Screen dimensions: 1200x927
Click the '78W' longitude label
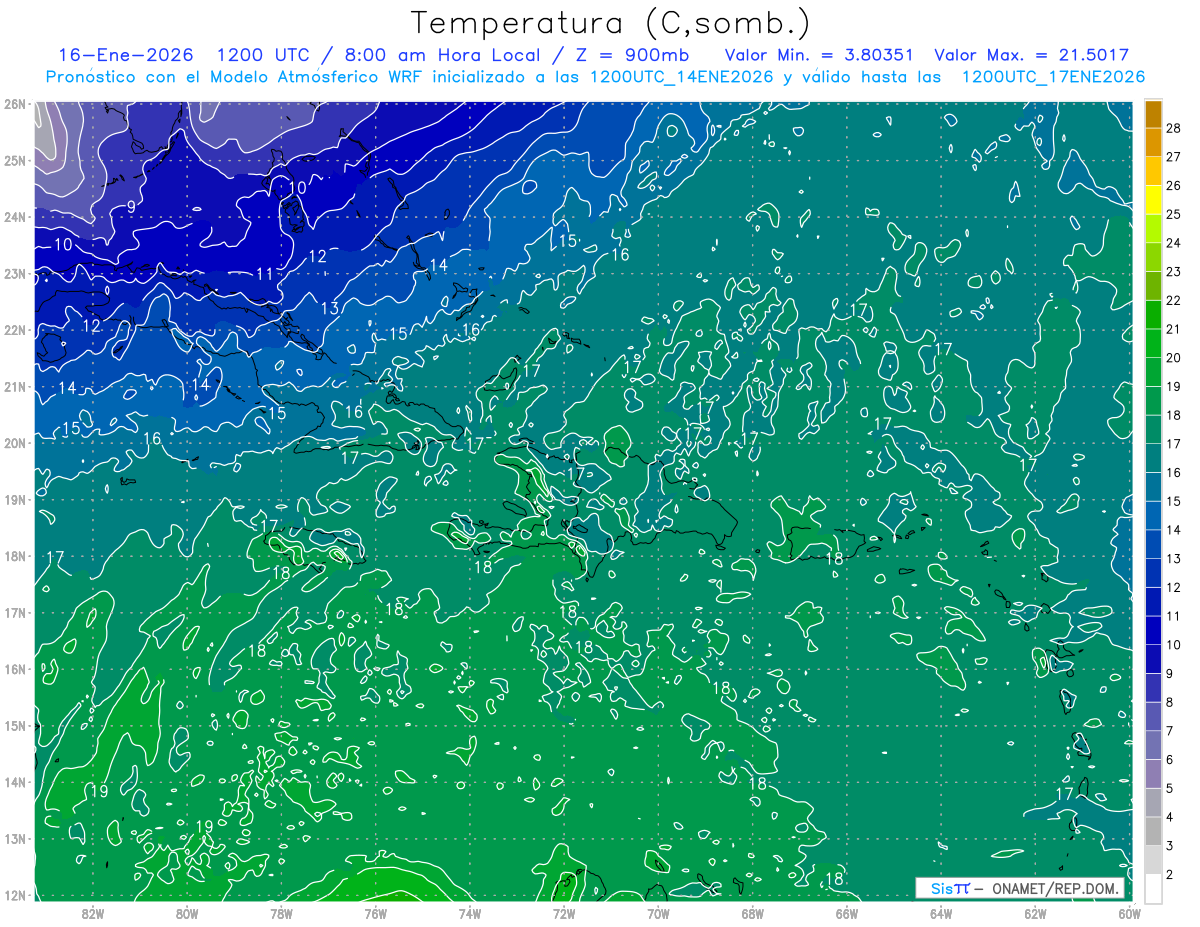pos(281,913)
